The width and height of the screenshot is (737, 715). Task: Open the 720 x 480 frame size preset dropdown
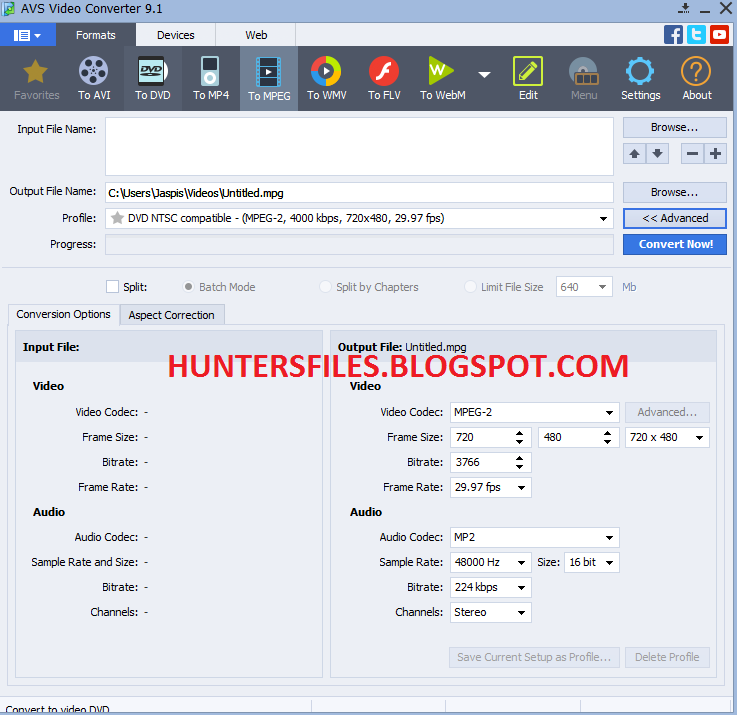click(x=667, y=438)
